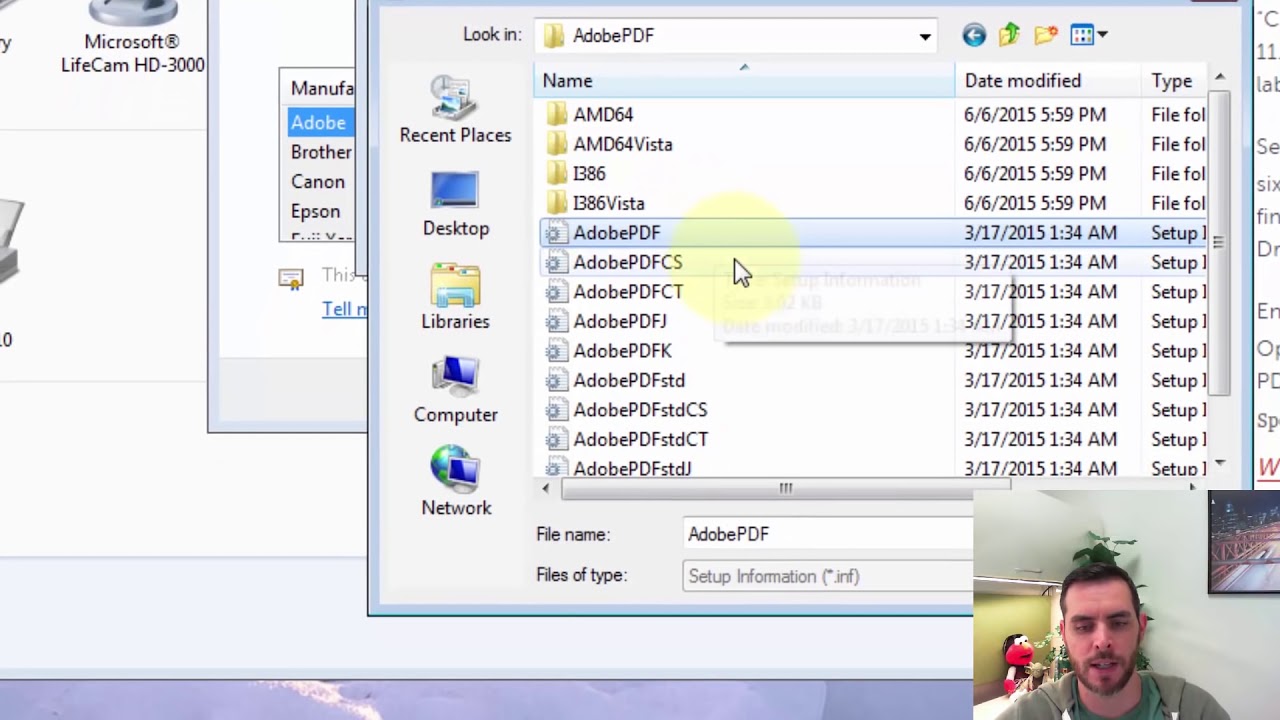Click the file list scroll down arrow
This screenshot has height=720, width=1280.
[x=1219, y=464]
